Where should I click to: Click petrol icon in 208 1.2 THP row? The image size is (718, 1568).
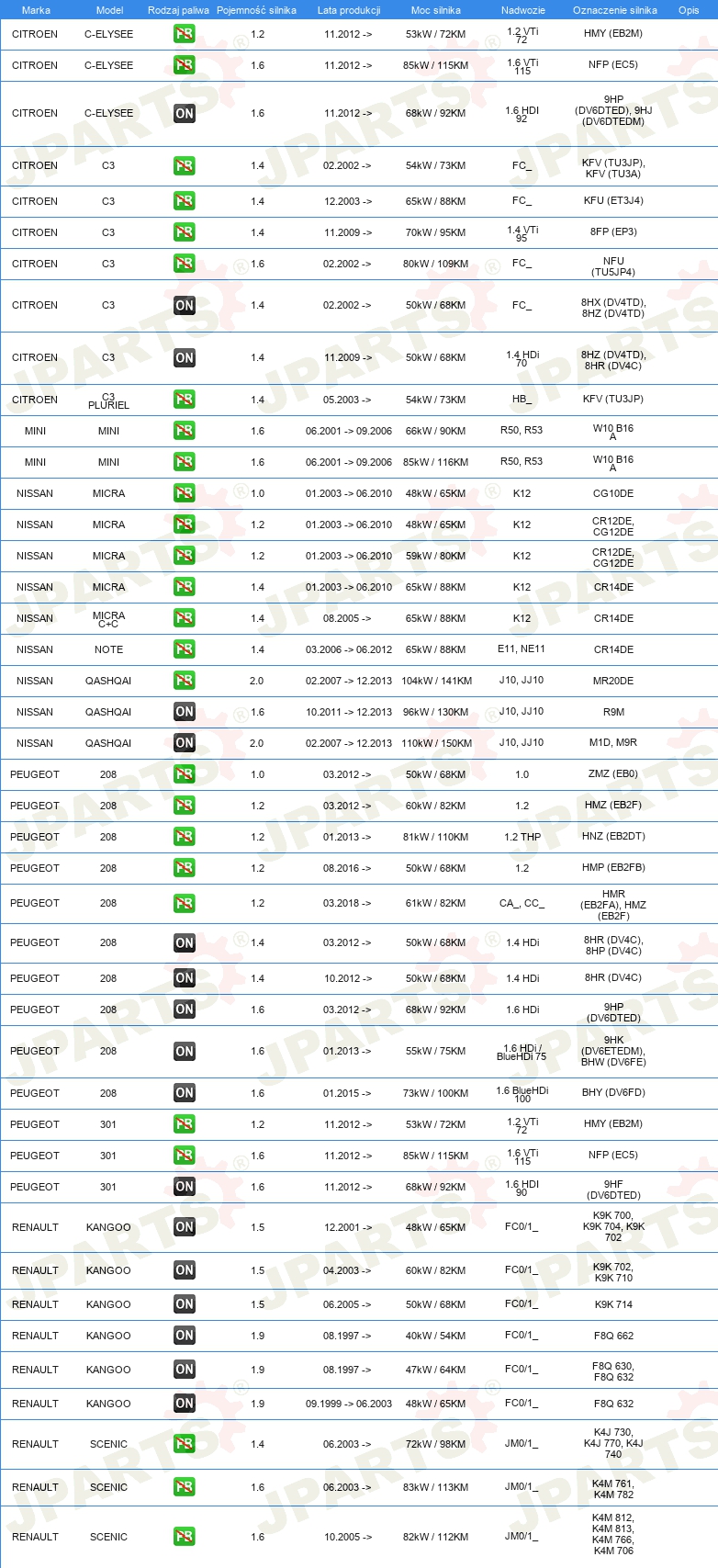[x=185, y=837]
